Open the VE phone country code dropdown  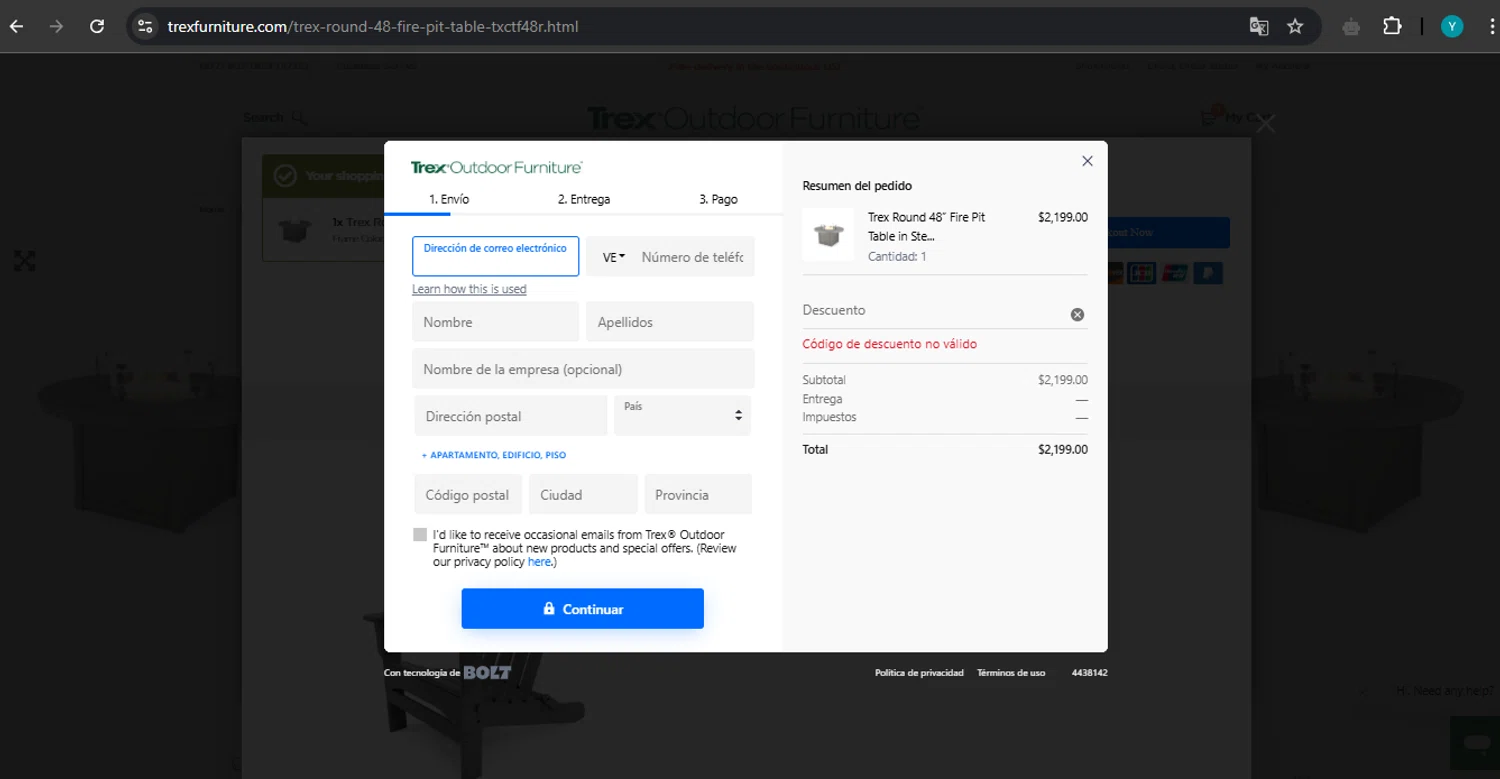(x=613, y=257)
